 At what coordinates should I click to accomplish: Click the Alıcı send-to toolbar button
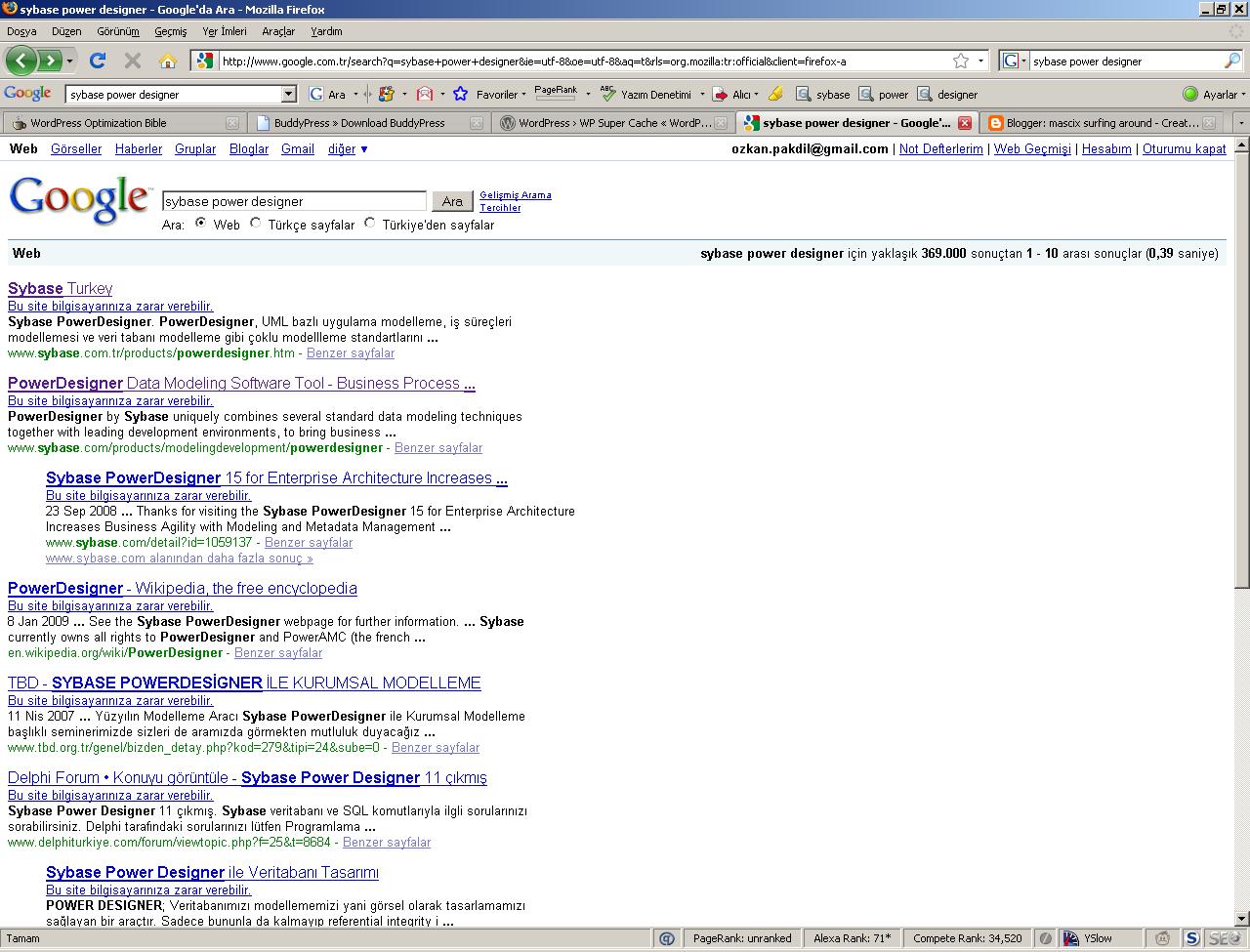pos(732,95)
